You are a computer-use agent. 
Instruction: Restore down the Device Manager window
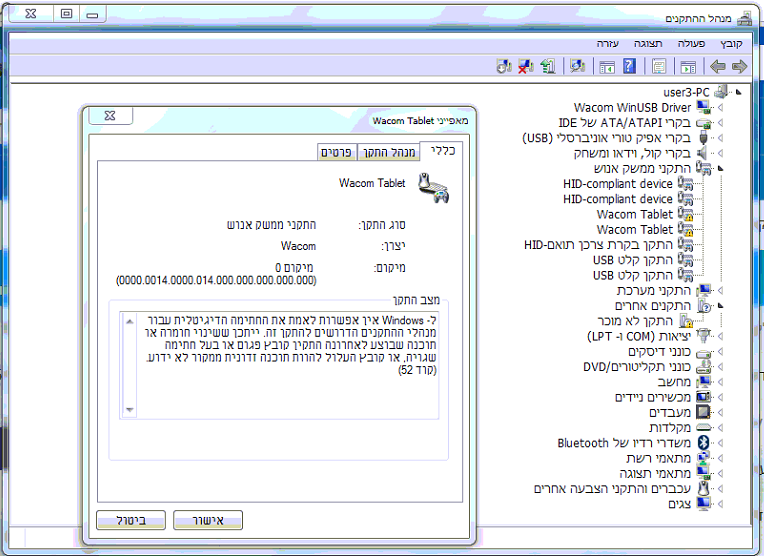click(x=66, y=14)
